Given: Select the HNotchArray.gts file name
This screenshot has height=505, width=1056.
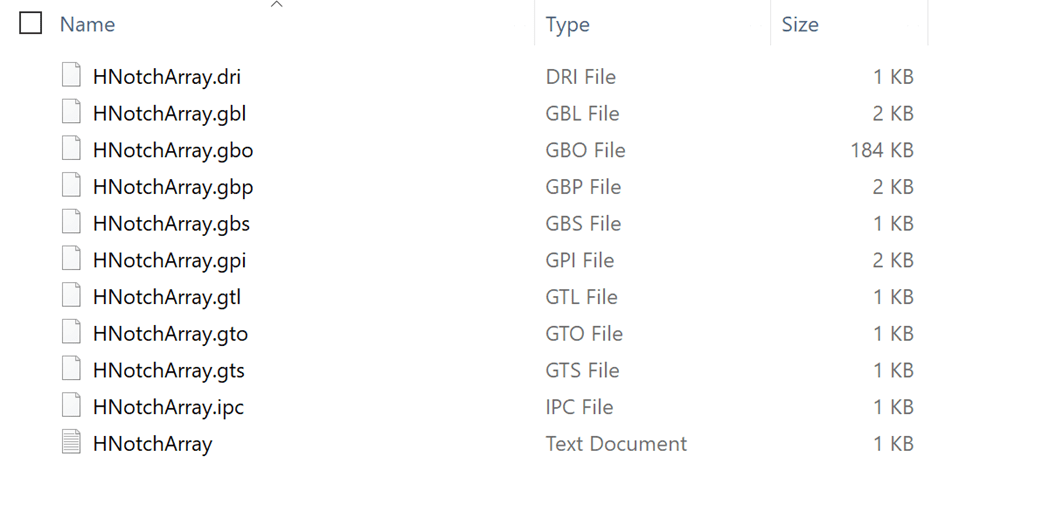Looking at the screenshot, I should coord(168,371).
